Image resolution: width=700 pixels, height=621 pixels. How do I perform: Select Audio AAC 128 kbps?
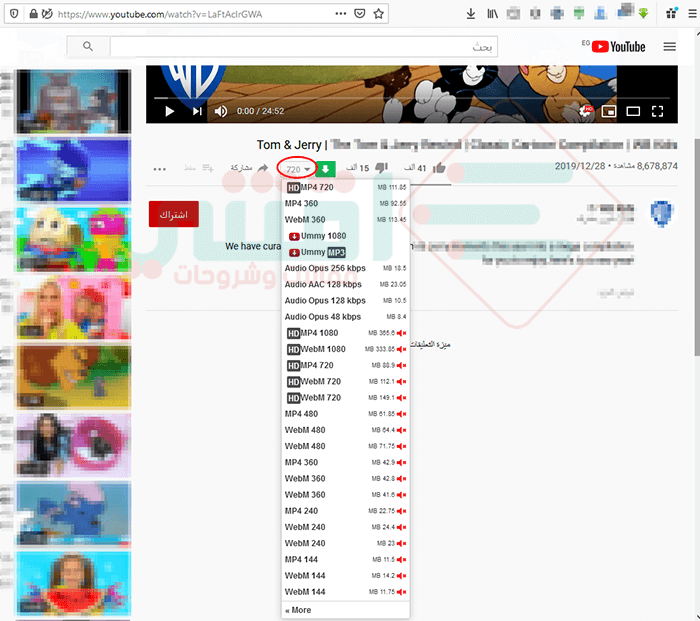(346, 284)
